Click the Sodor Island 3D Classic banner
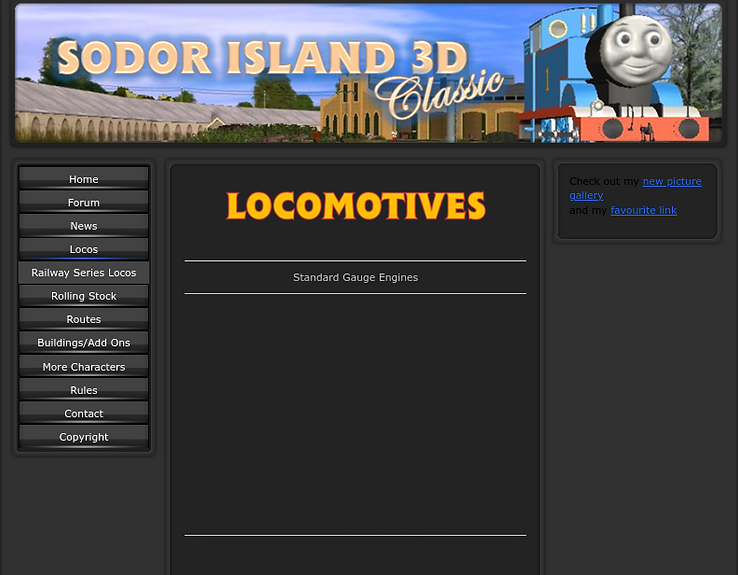Screen dimensions: 738x575 click(368, 73)
